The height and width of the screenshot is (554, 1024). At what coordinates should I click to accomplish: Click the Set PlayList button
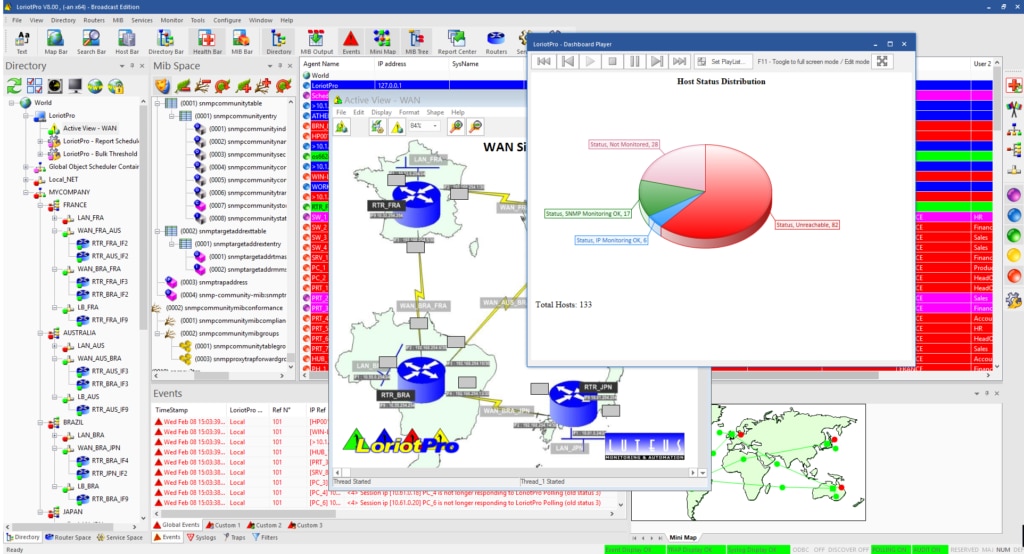pos(721,61)
